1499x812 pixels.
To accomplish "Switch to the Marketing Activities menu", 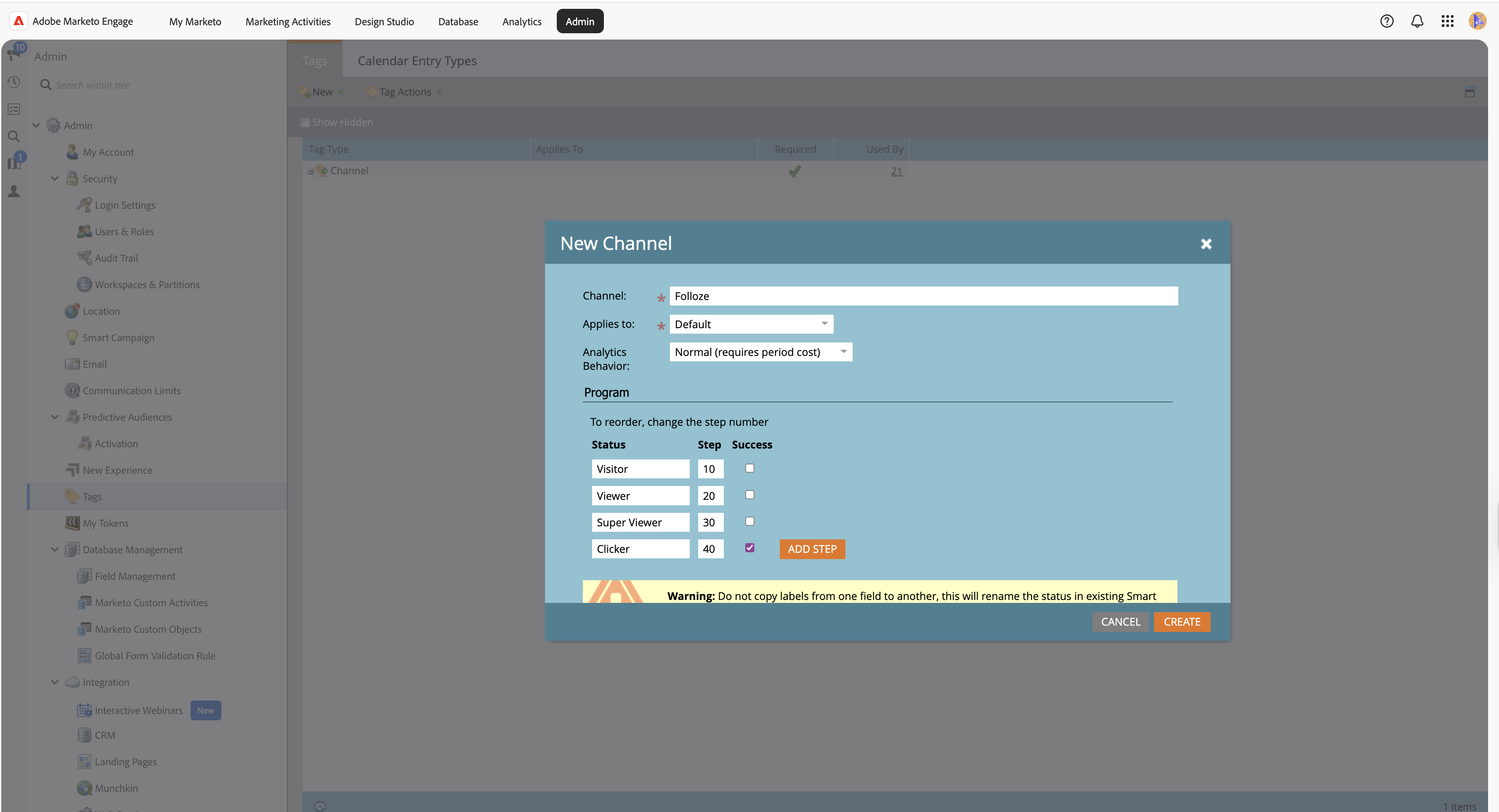I will point(287,21).
